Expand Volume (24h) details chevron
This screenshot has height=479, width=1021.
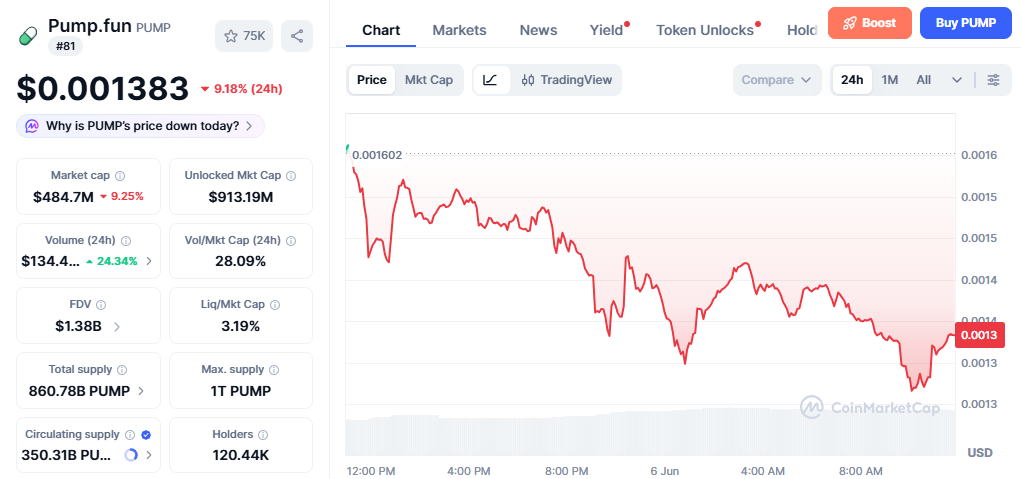tap(149, 261)
